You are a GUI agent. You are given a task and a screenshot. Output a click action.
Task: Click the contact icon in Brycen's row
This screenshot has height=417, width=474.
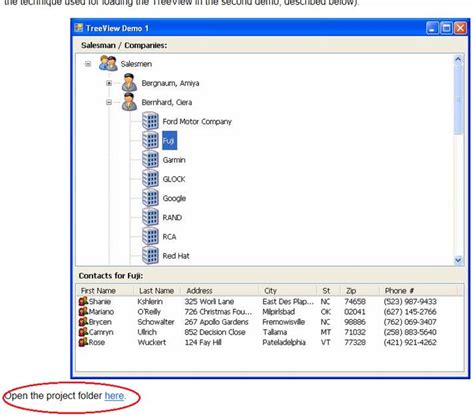point(83,322)
